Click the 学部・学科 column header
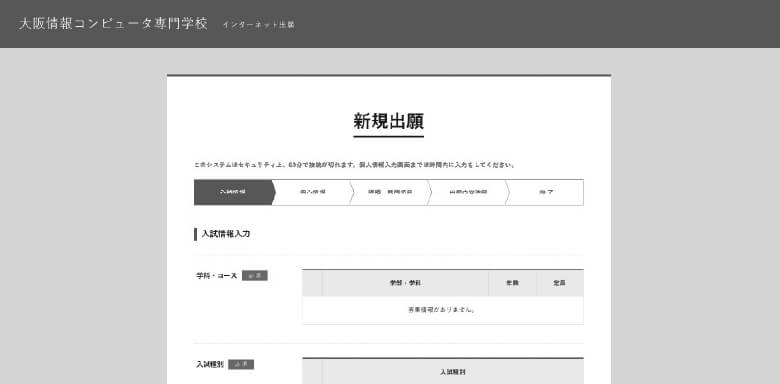Image resolution: width=780 pixels, height=384 pixels. click(x=405, y=283)
